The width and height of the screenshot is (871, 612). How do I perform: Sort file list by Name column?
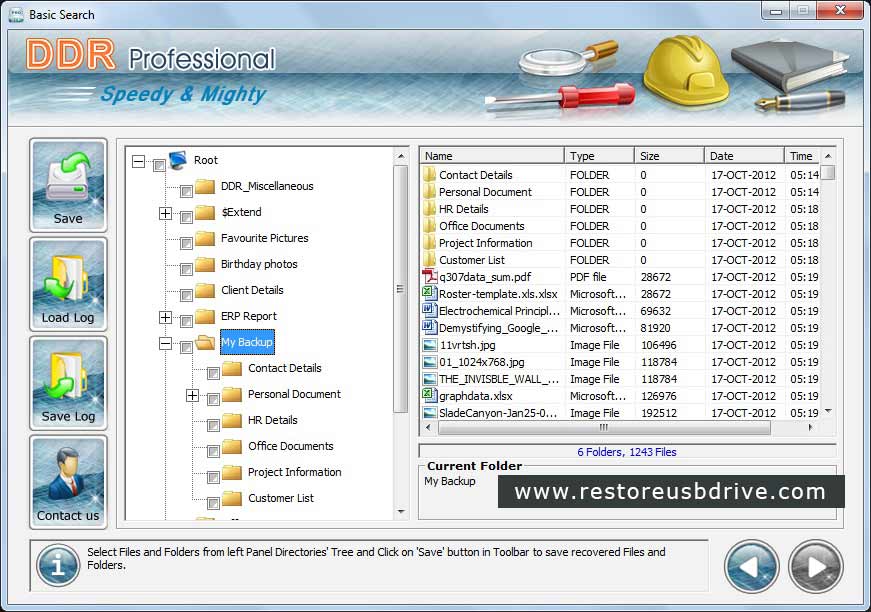click(x=492, y=156)
